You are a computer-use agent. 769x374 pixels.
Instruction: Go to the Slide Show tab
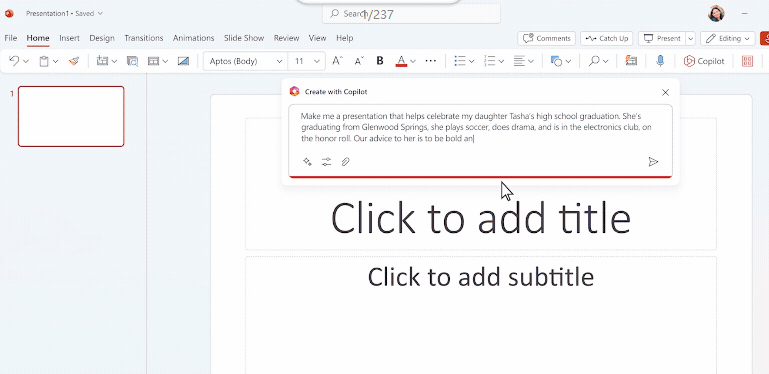click(x=244, y=38)
